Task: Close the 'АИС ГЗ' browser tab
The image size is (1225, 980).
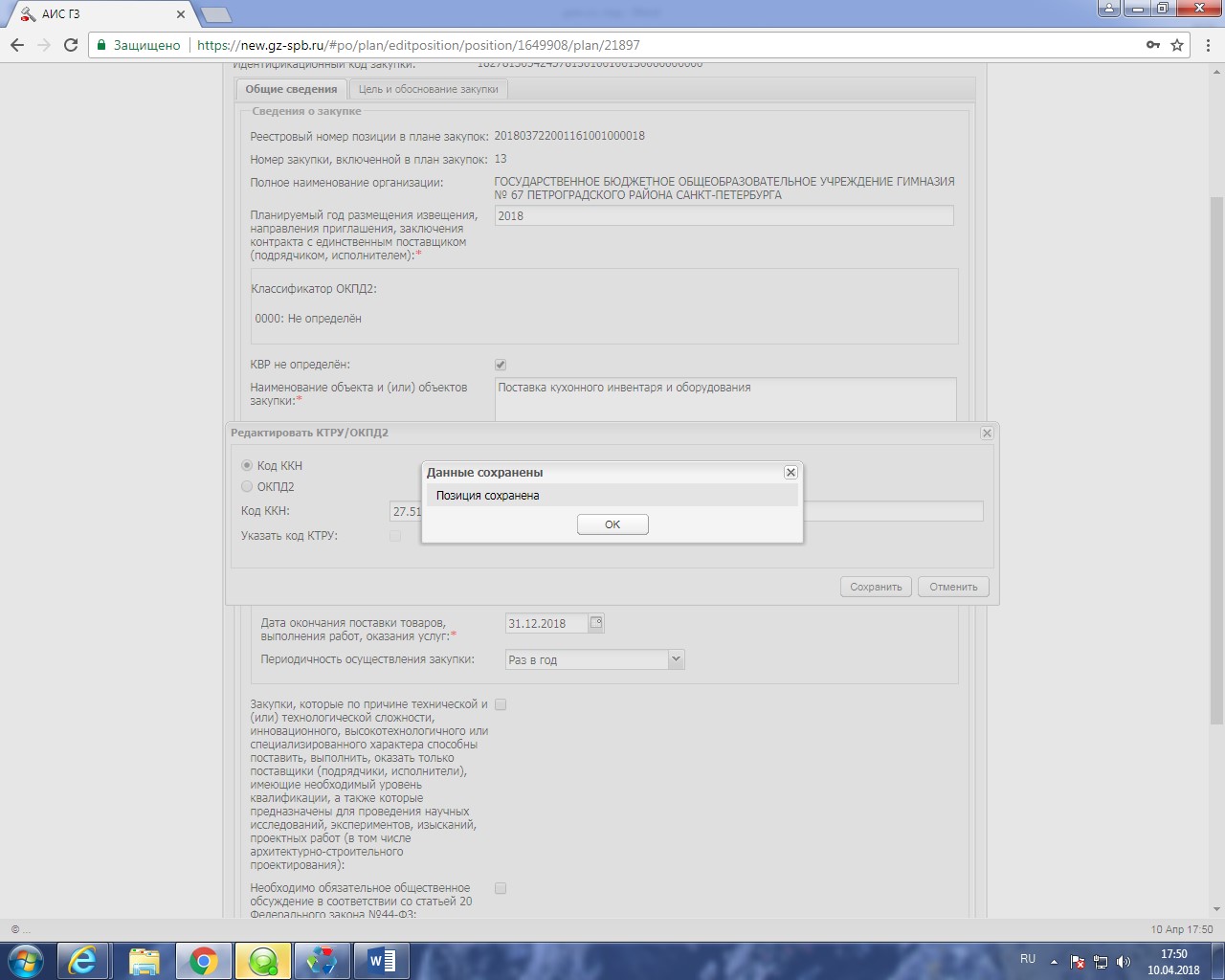Action: click(x=182, y=14)
